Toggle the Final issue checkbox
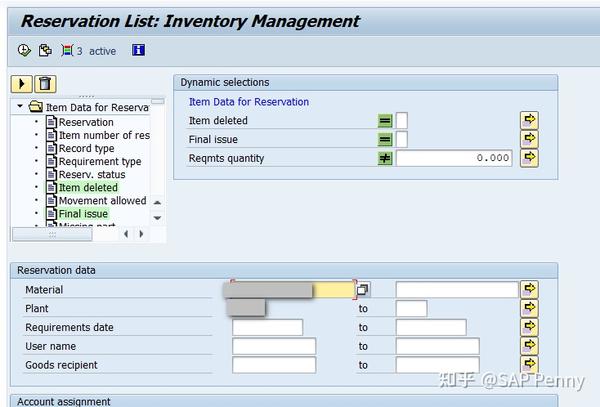Screen dimensions: 600x407 coord(402,140)
